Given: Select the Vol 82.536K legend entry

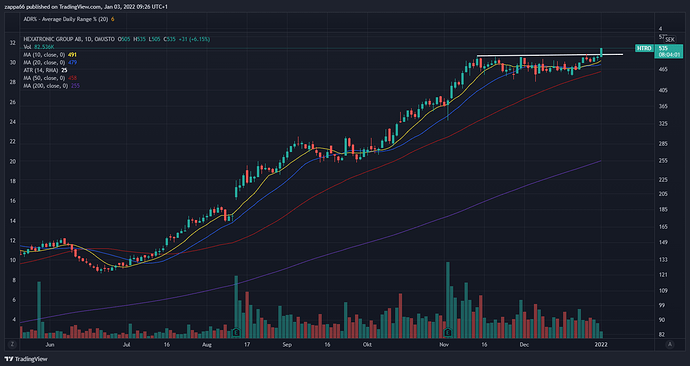Looking at the screenshot, I should (x=39, y=47).
